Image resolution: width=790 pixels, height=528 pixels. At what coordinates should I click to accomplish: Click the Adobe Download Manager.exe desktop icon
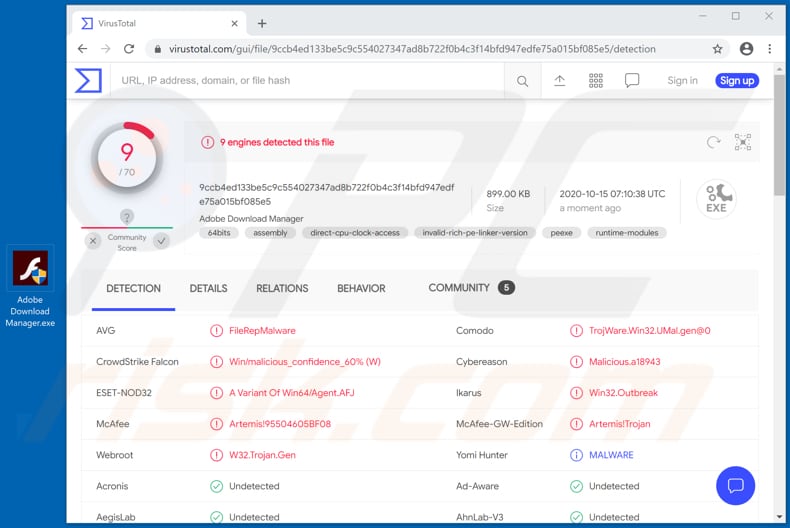tap(30, 287)
